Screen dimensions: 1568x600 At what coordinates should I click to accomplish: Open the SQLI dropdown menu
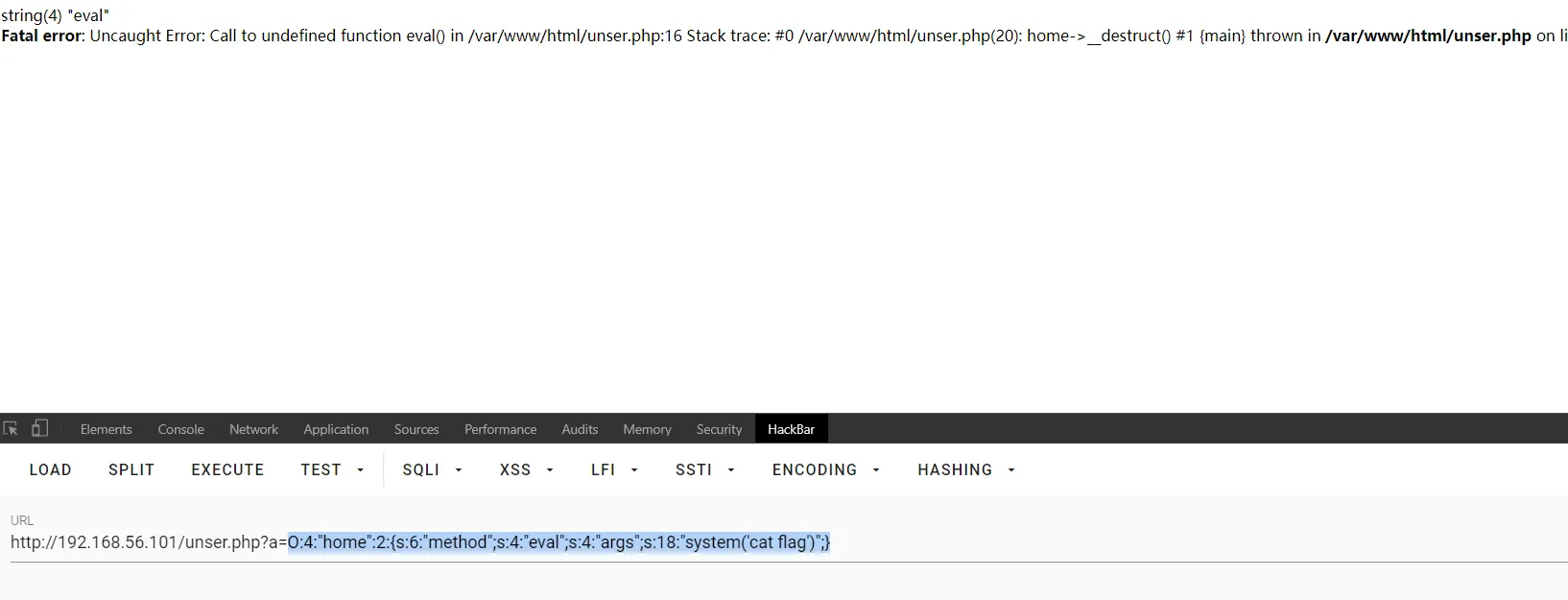(432, 469)
